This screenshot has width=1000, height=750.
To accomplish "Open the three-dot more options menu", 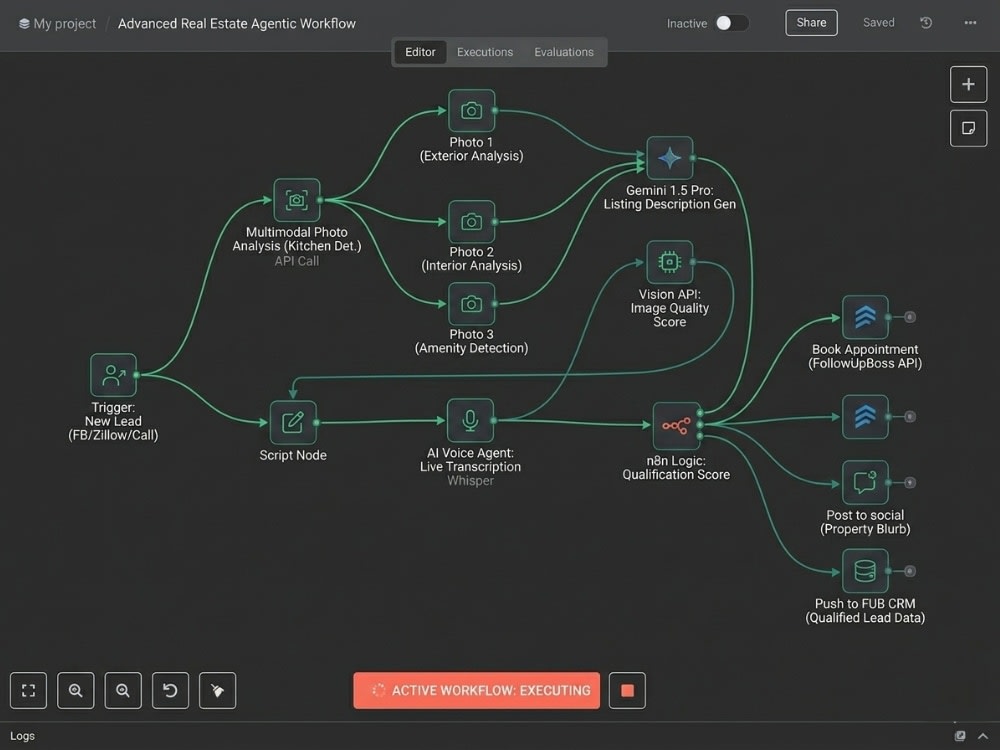I will click(x=971, y=23).
